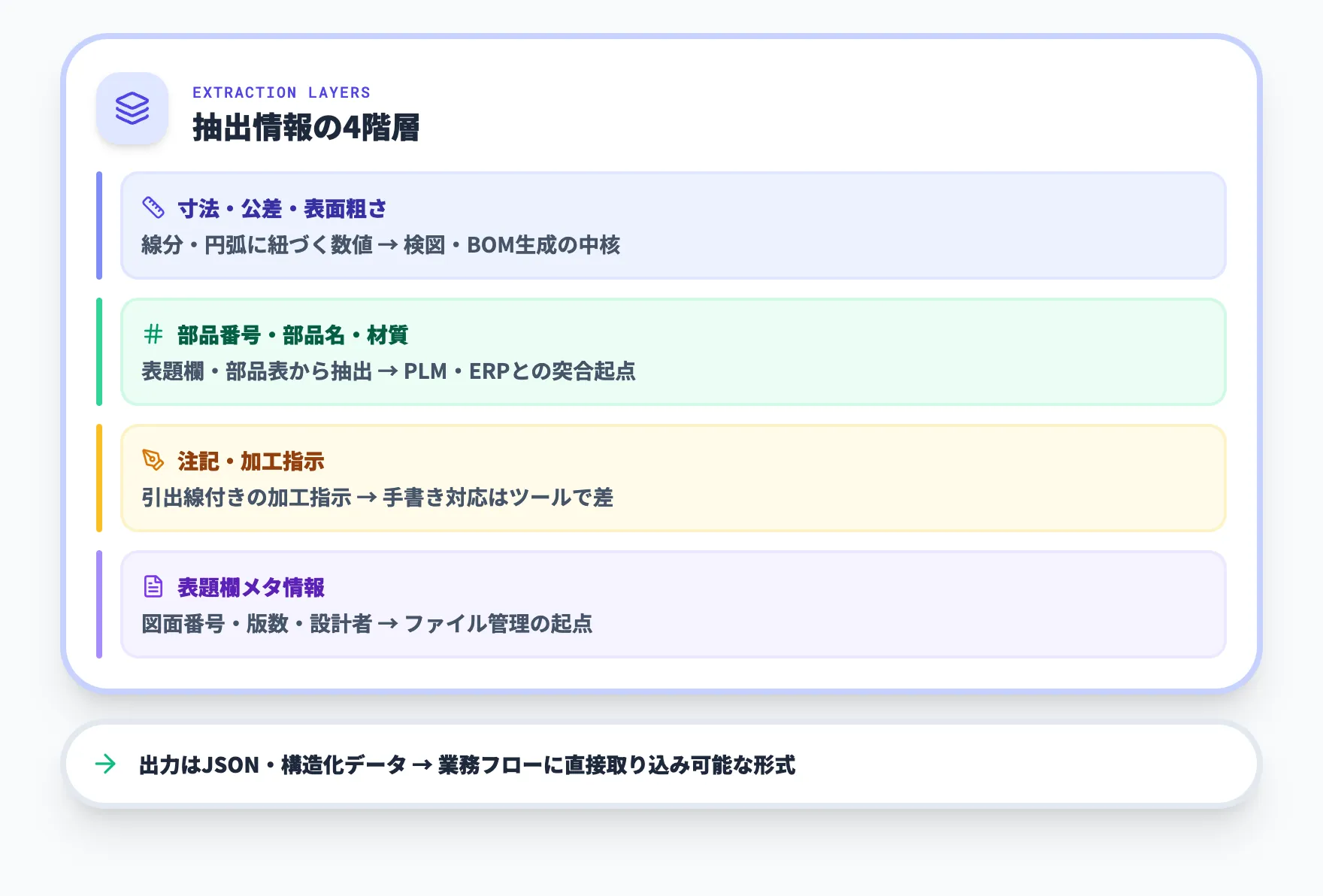Click the purple accent bar beside the dimensions card
This screenshot has height=896, width=1323.
click(100, 225)
